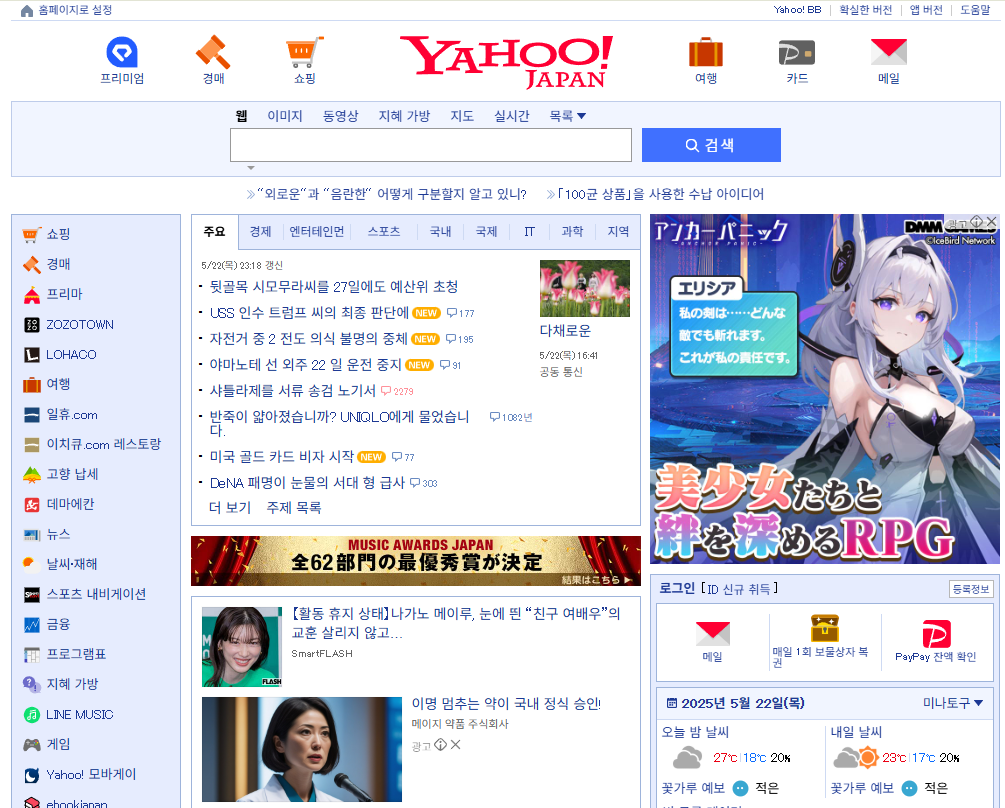Open the 더 보기 news link
The image size is (1005, 808).
tap(229, 507)
